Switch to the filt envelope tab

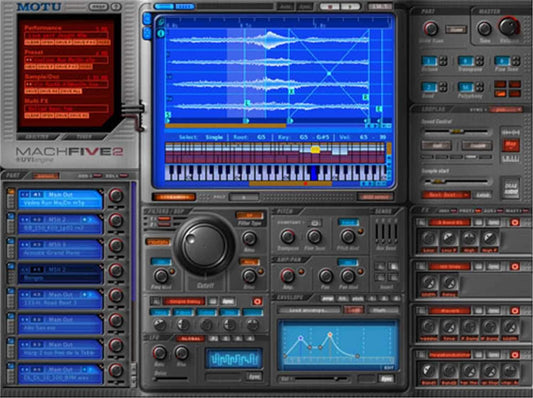[343, 299]
